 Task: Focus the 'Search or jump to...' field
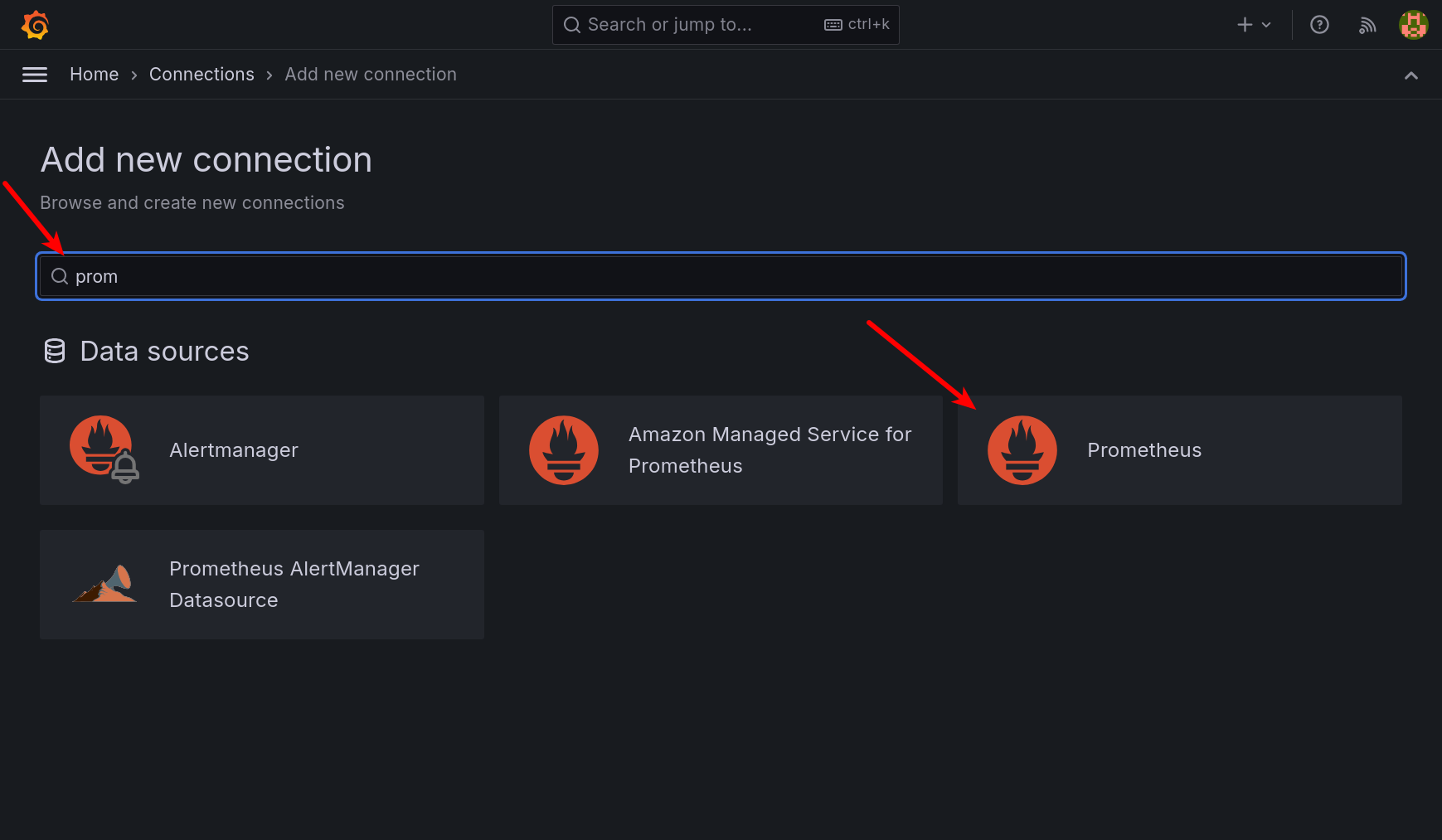726,25
